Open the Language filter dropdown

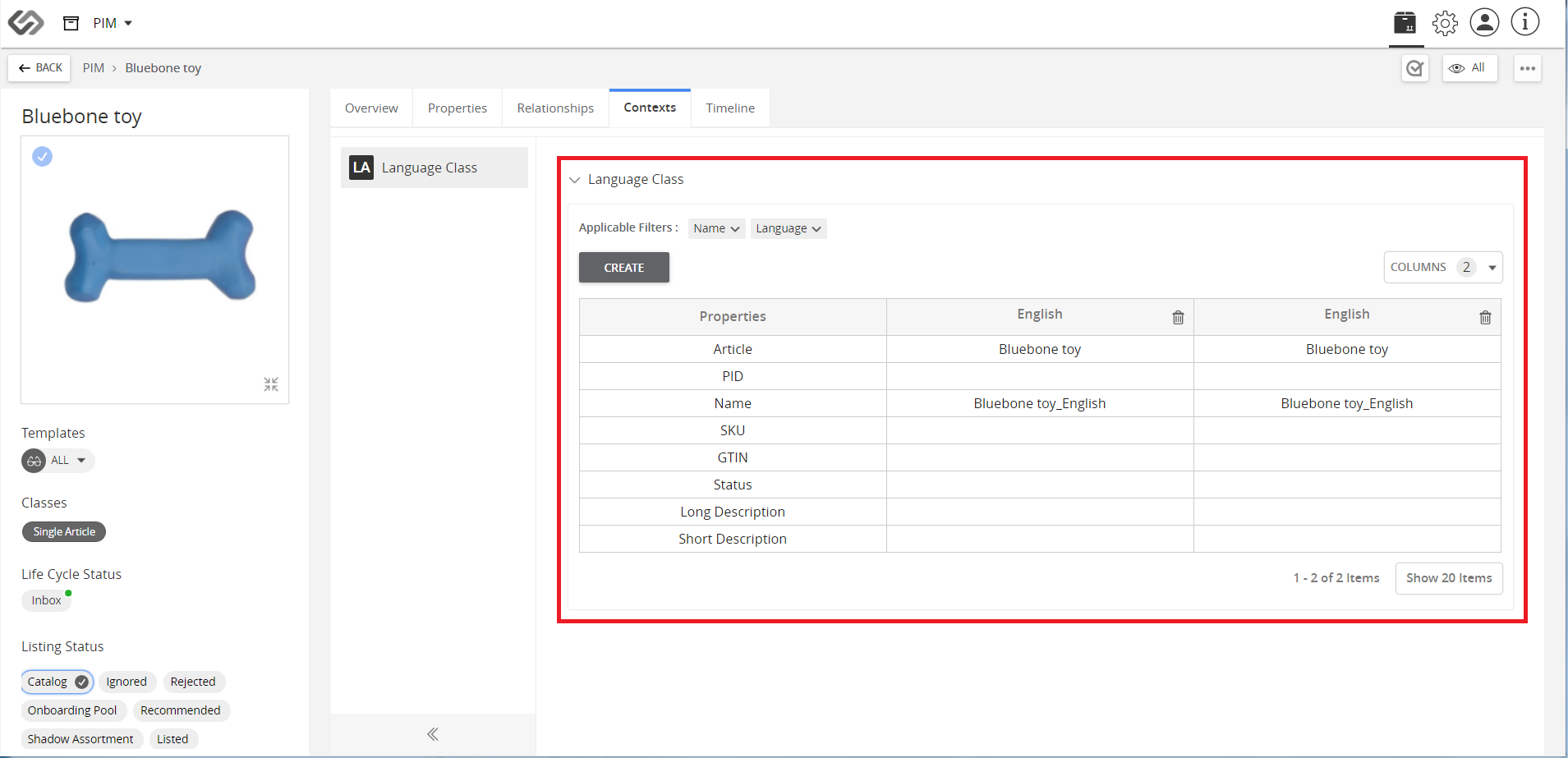point(789,228)
